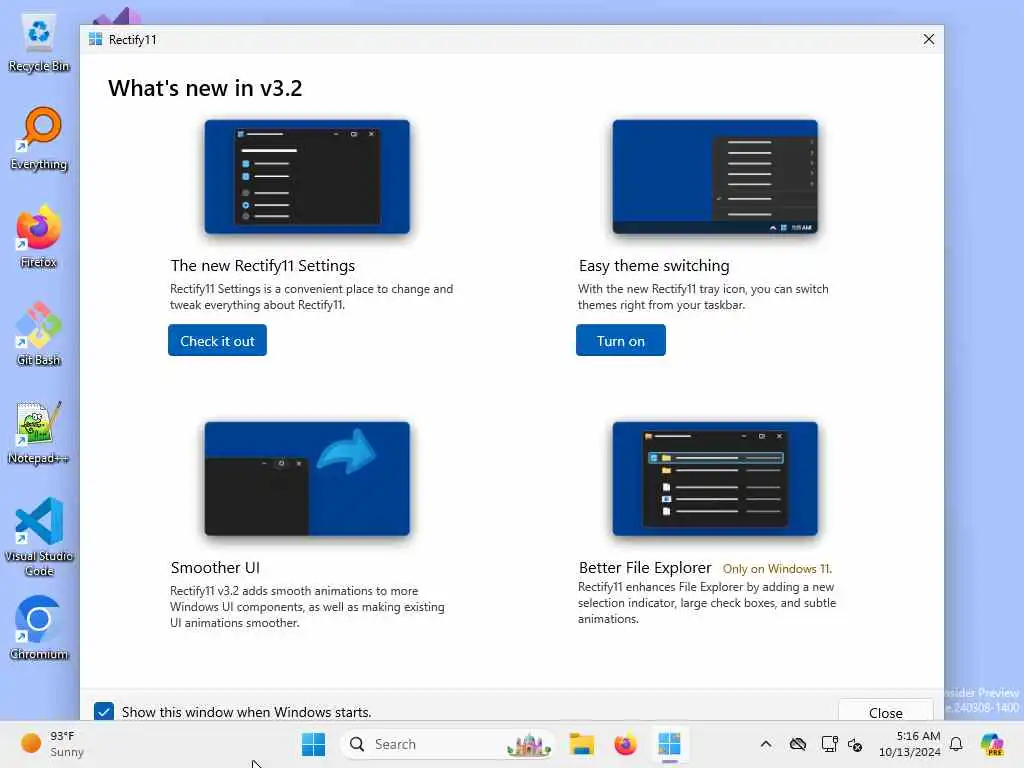Close the Rectify11 window with the X
This screenshot has width=1024, height=768.
928,39
